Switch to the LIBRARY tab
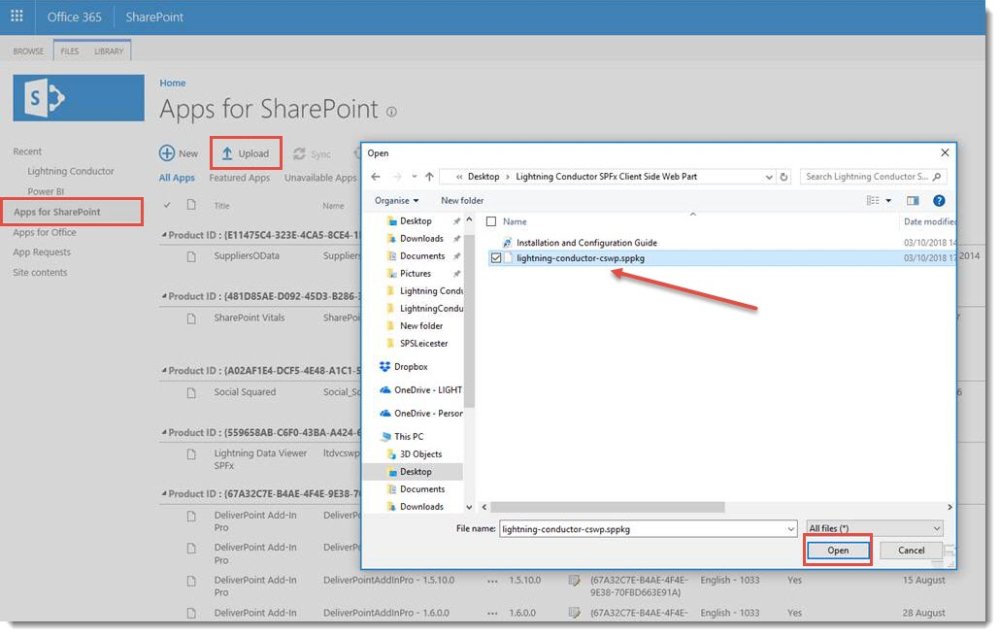1000x636 pixels. pyautogui.click(x=111, y=49)
